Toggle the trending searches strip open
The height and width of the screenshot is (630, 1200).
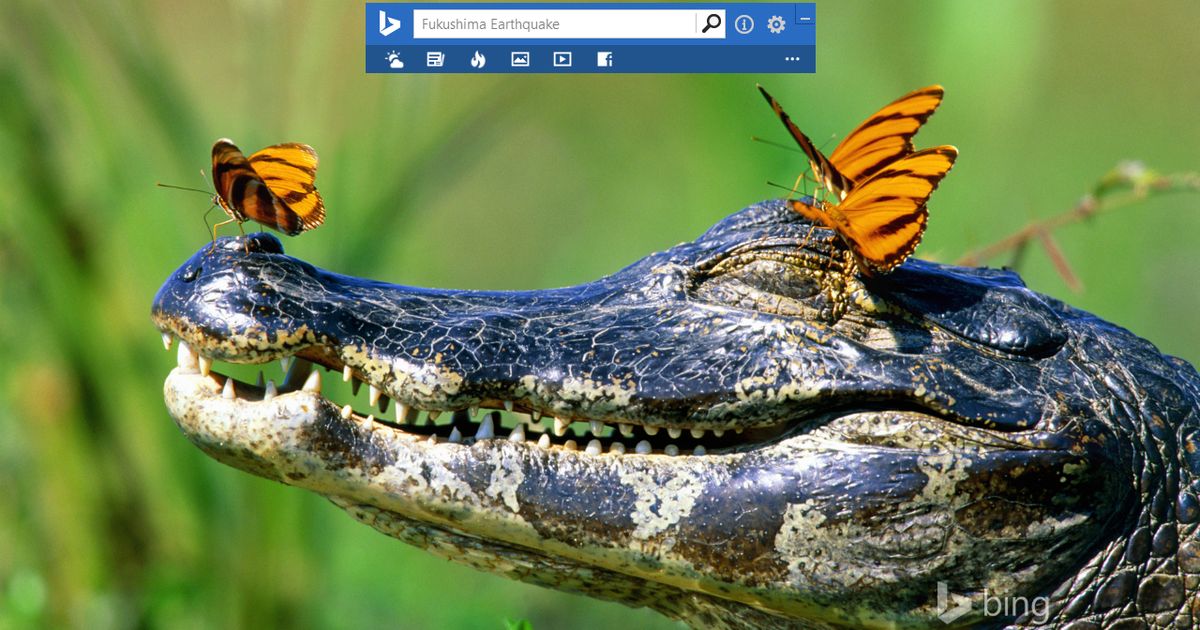tap(478, 60)
